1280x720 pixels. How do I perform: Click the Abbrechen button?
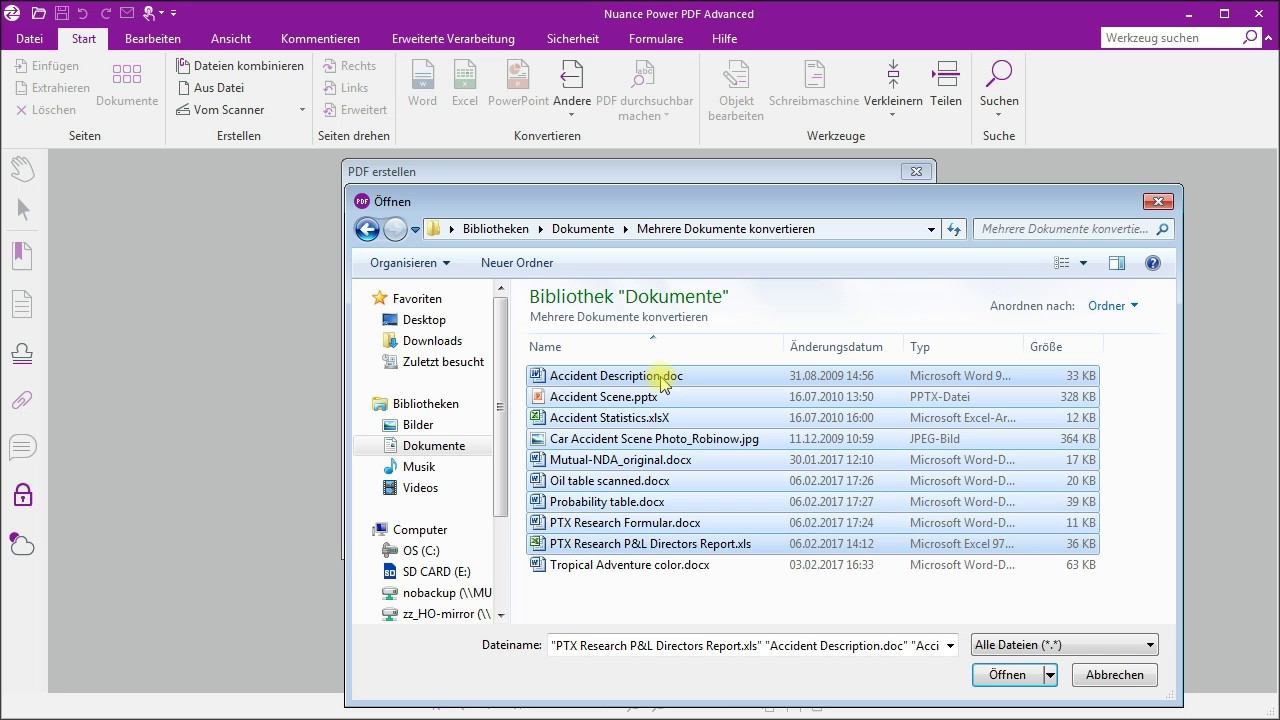tap(1115, 675)
